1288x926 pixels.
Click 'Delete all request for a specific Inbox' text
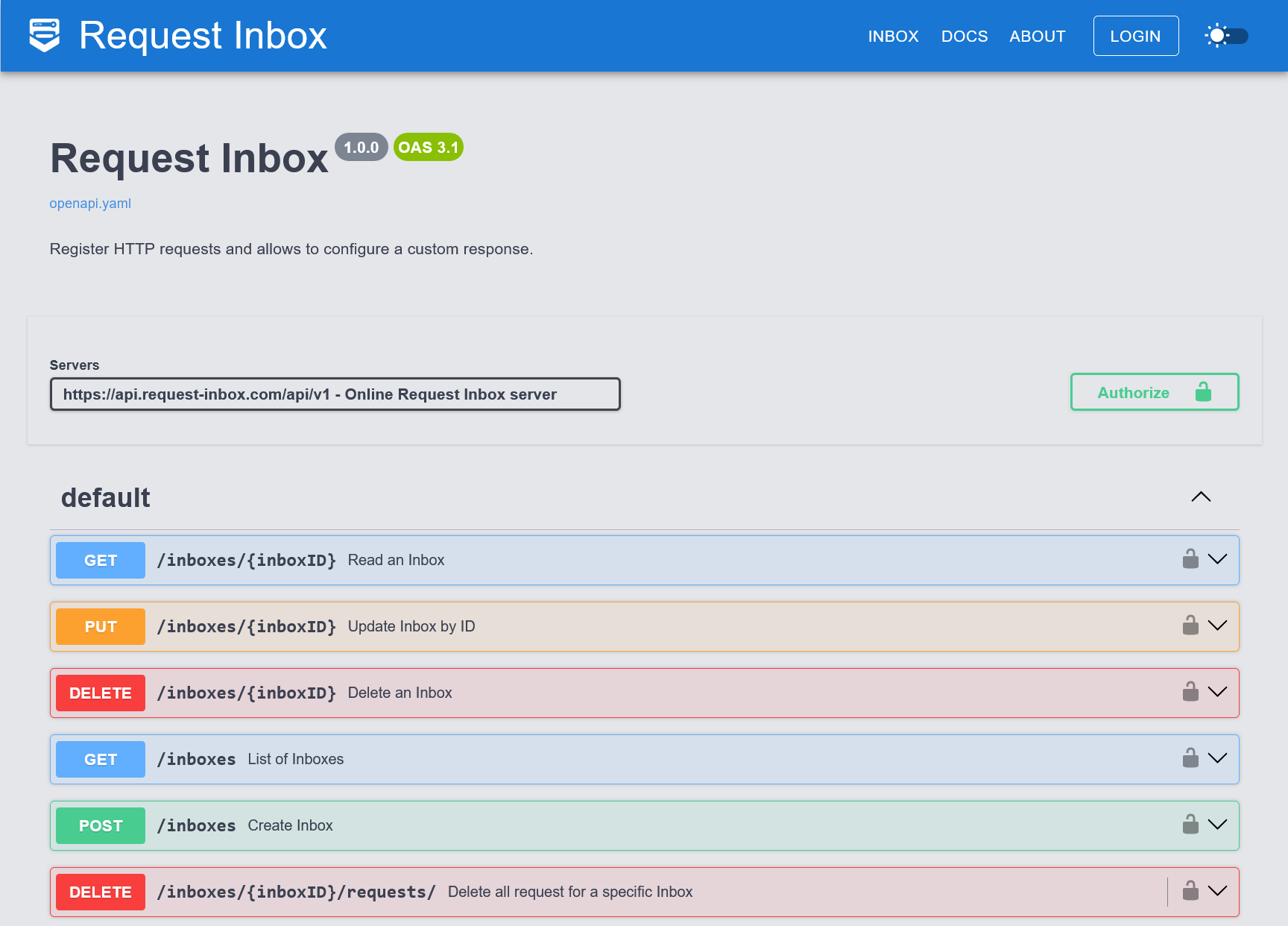click(570, 892)
